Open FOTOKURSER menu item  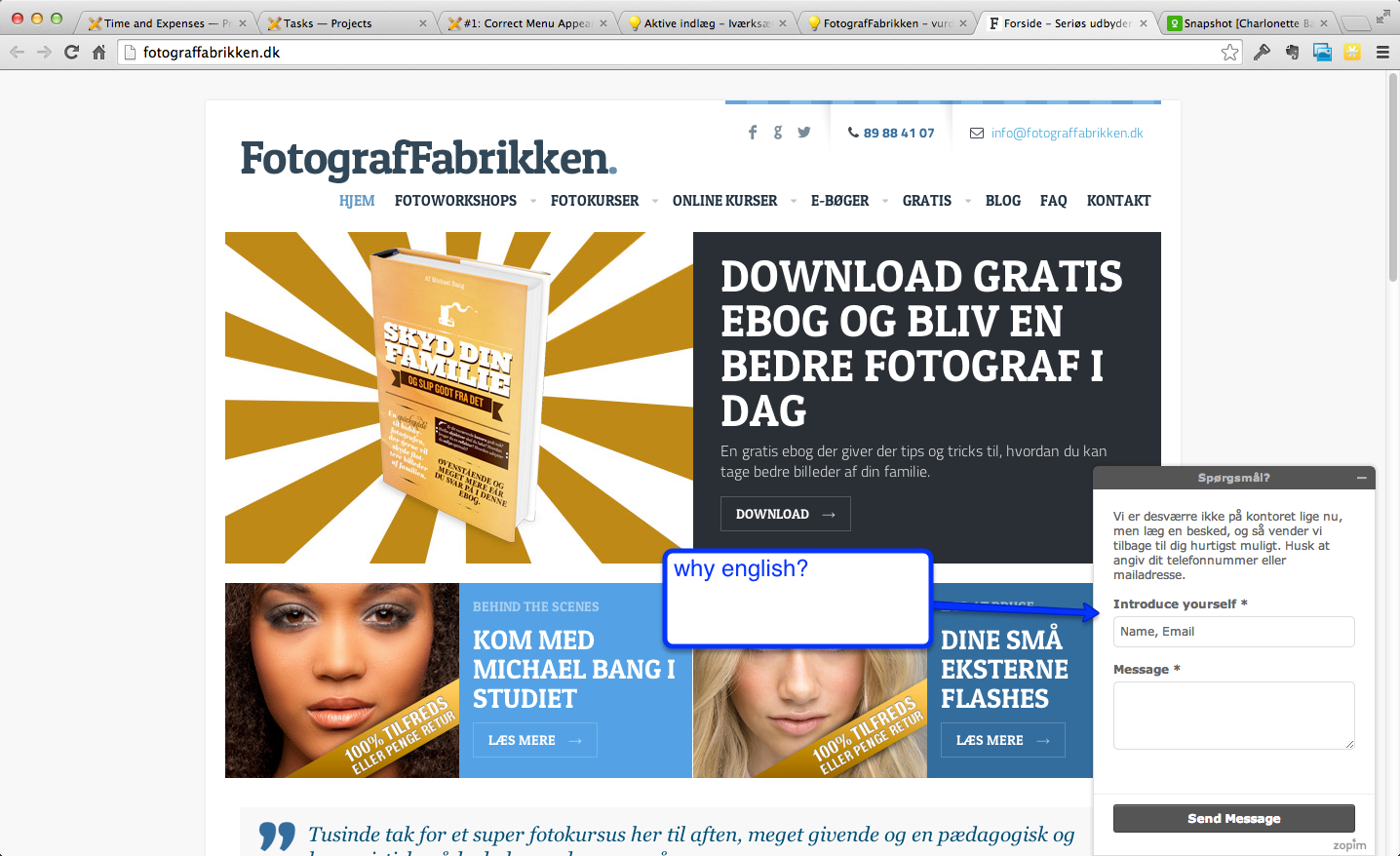coord(595,201)
